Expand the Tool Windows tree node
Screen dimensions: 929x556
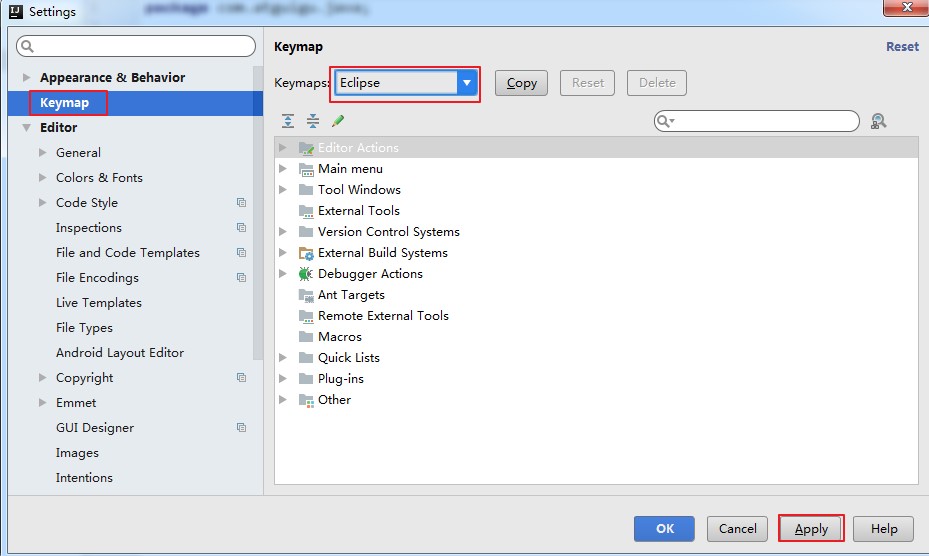pos(283,190)
